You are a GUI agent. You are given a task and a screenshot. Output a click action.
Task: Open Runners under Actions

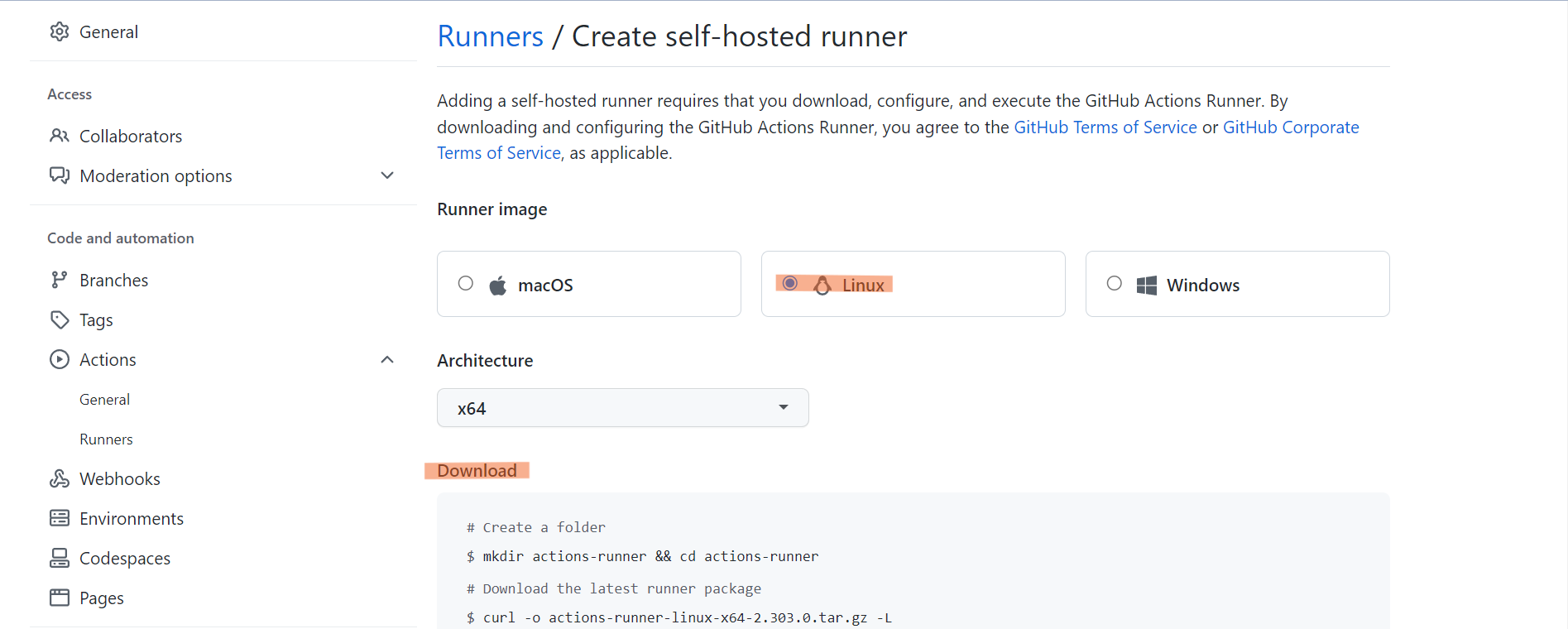click(106, 439)
